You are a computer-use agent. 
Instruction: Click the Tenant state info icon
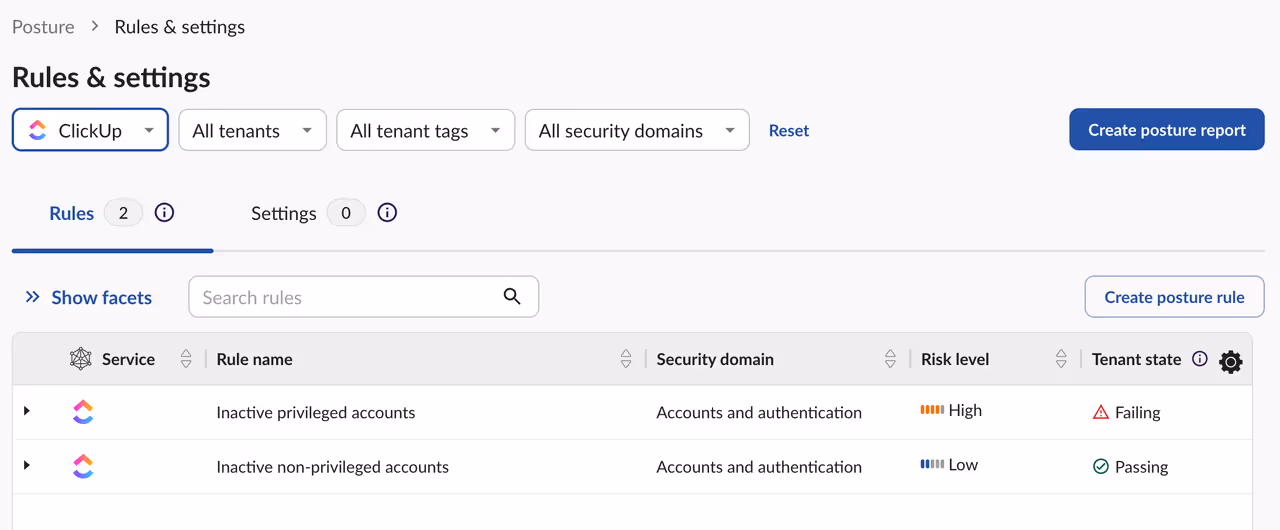pyautogui.click(x=1200, y=359)
